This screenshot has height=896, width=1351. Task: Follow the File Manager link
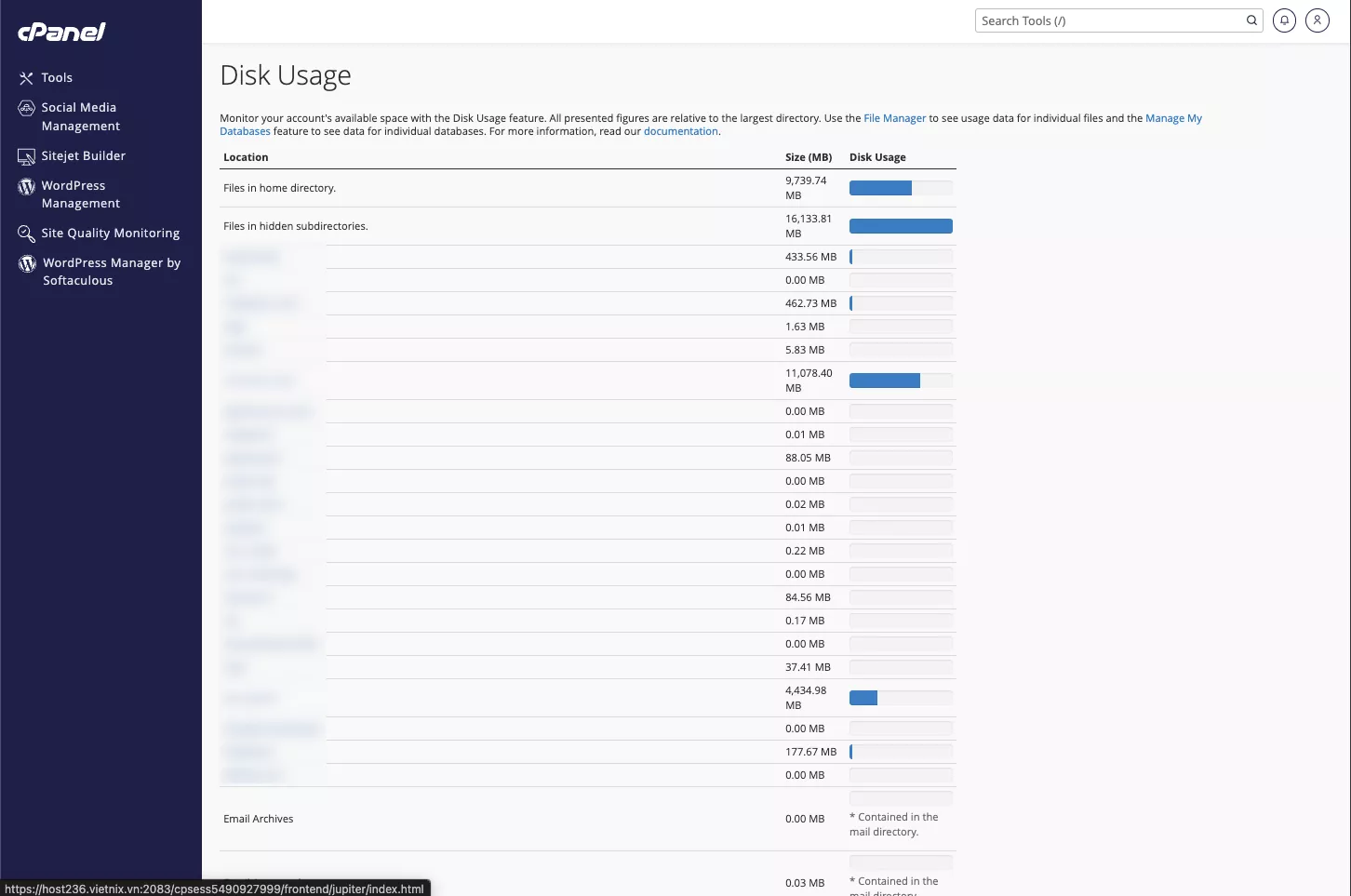pos(894,118)
